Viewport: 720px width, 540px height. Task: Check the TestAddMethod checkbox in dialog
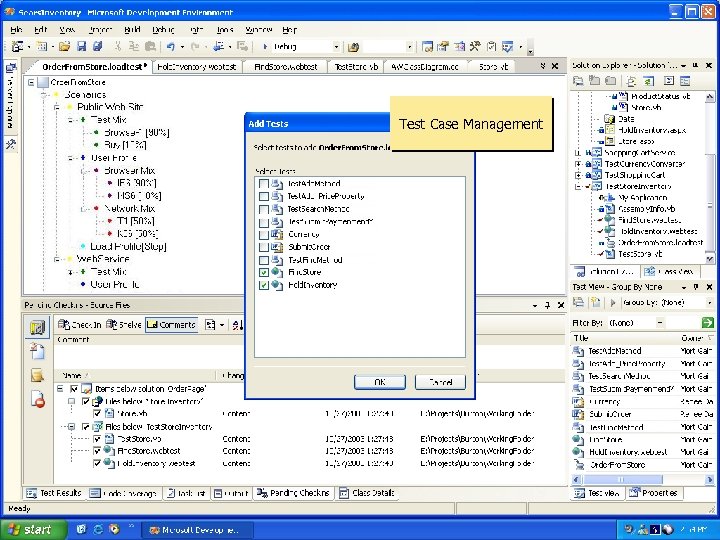263,184
